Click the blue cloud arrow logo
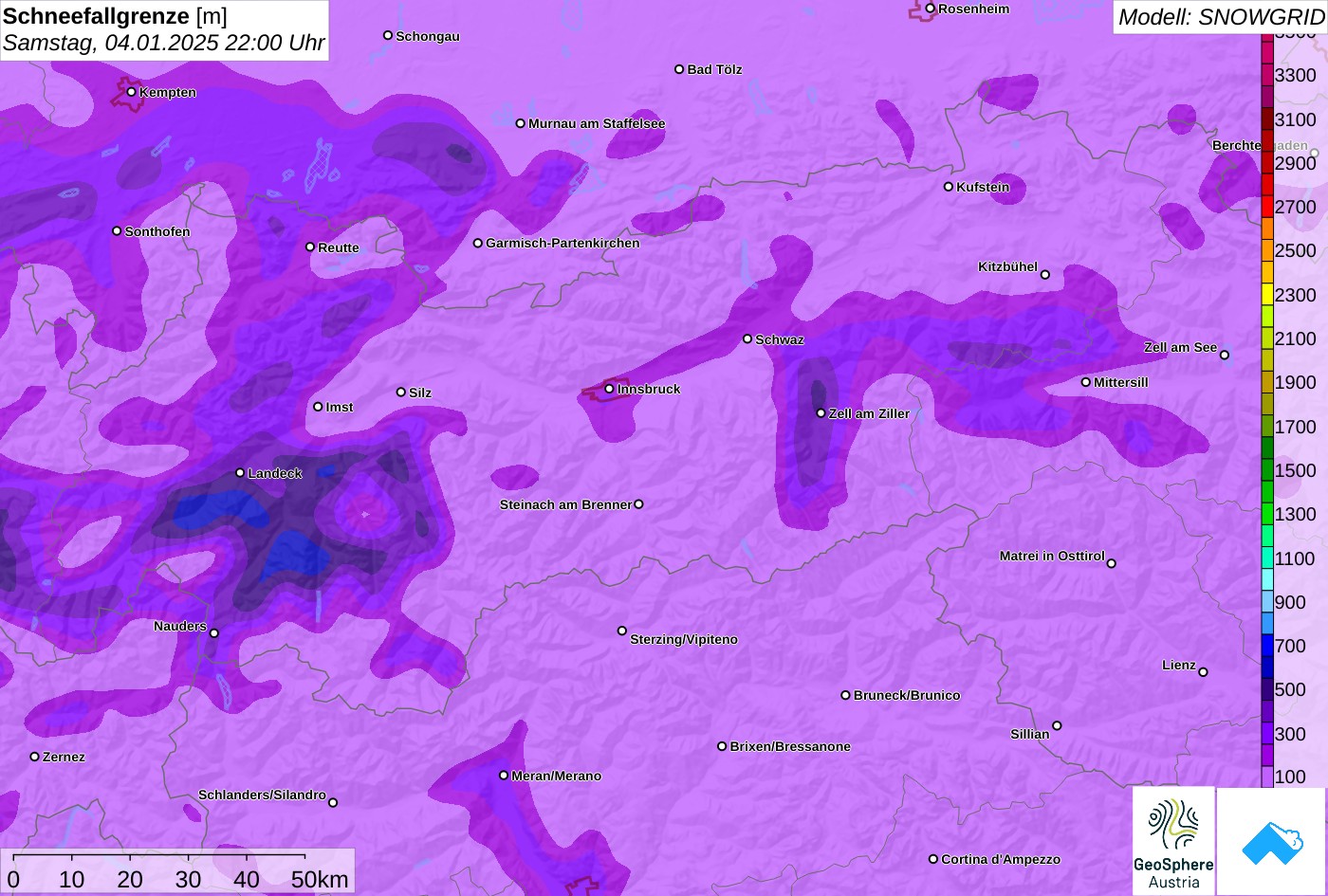The height and width of the screenshot is (896, 1328). point(1271,841)
